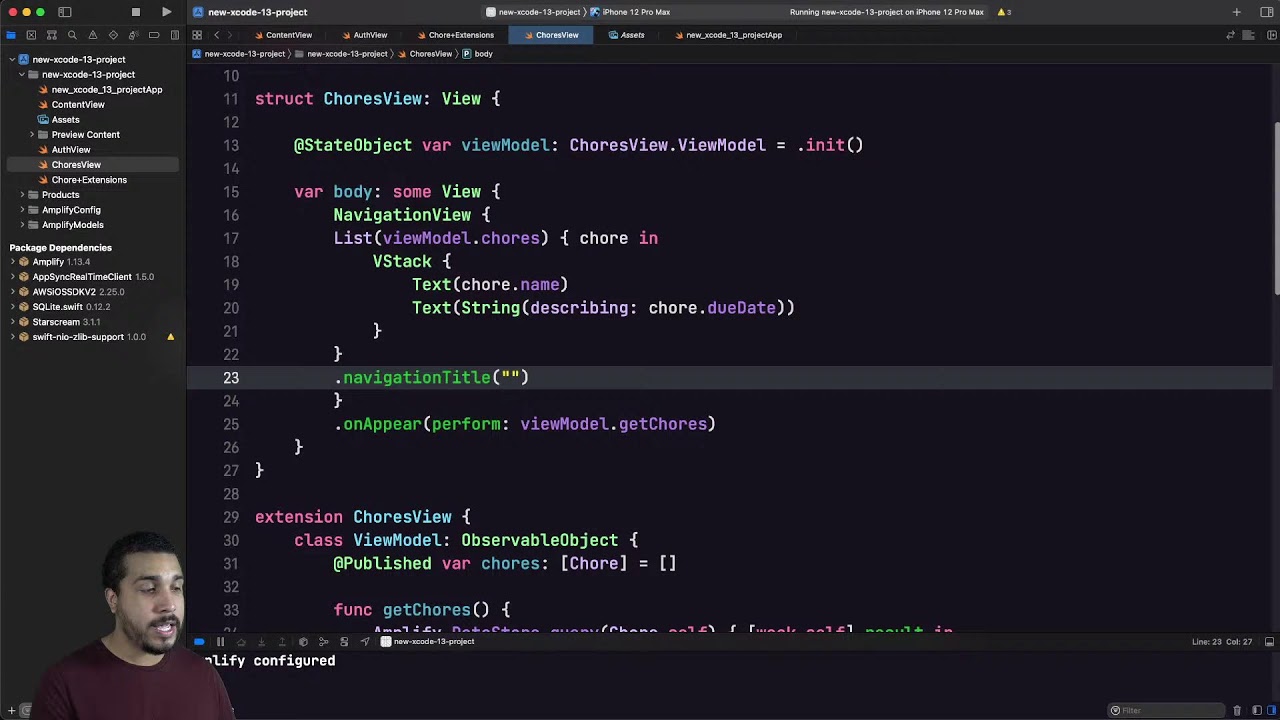Viewport: 1280px width, 720px height.
Task: Open the related items grid icon
Action: coord(197,35)
